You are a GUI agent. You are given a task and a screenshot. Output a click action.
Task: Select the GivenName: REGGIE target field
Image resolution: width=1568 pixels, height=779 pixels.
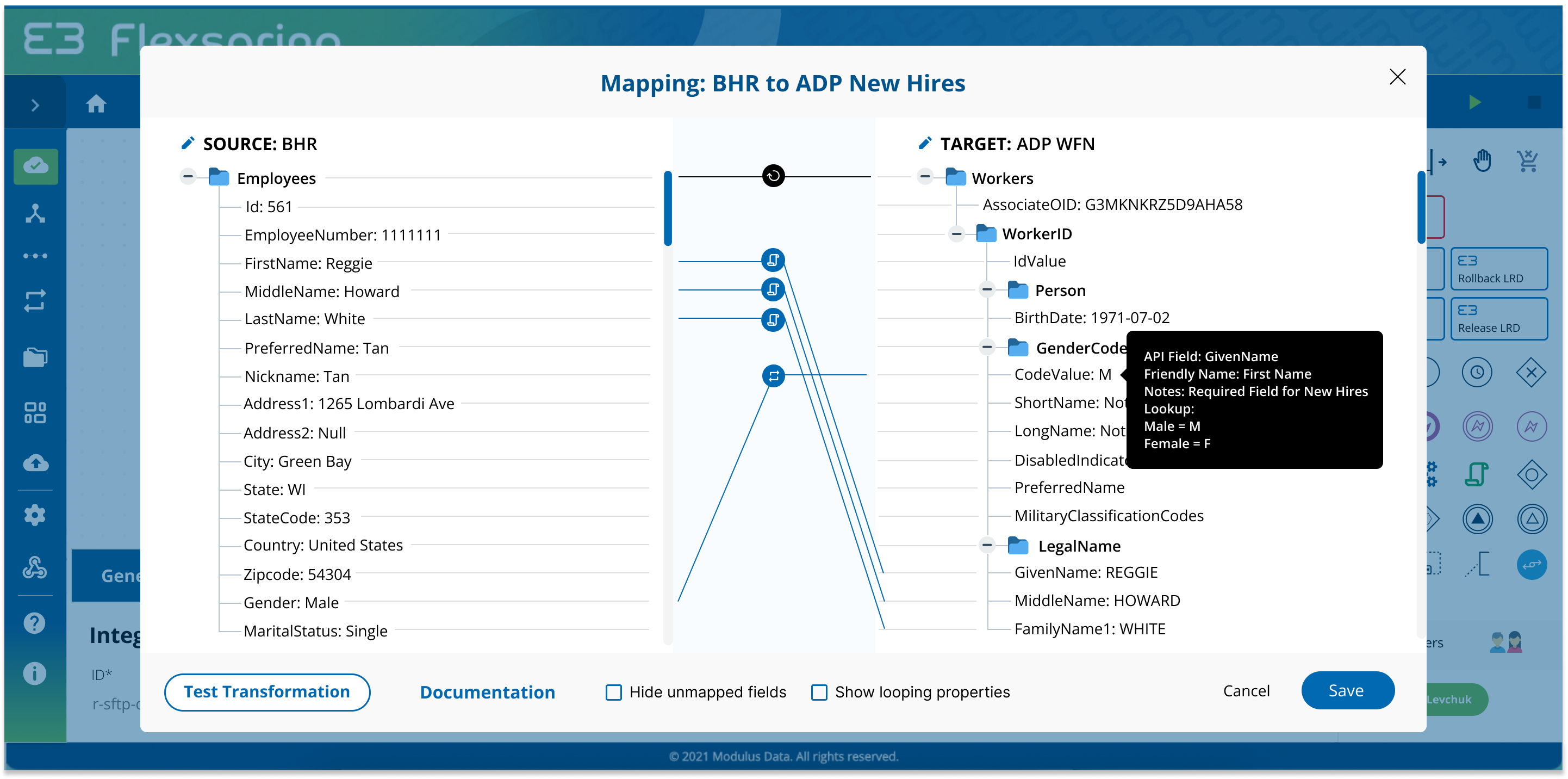[x=1086, y=572]
